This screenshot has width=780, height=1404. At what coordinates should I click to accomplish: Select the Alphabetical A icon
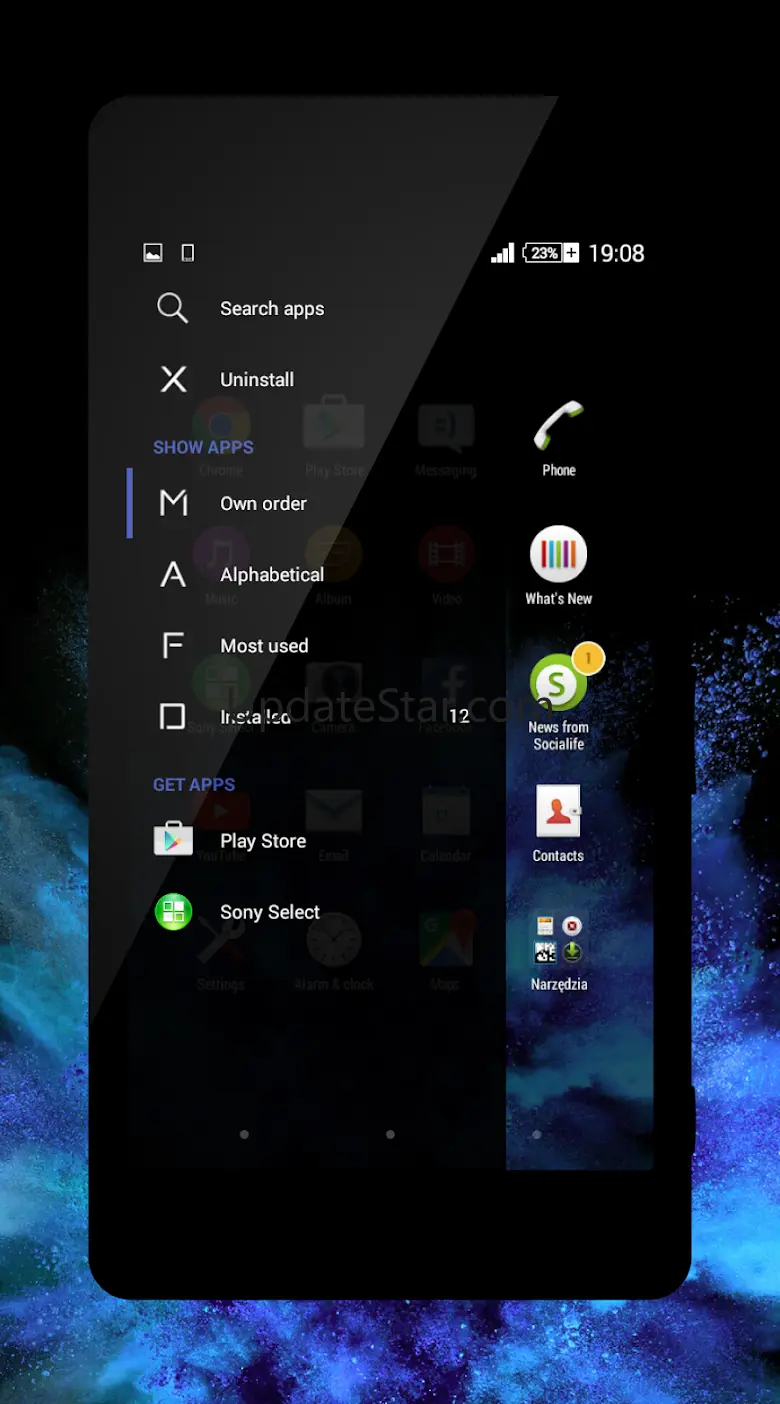click(x=173, y=574)
